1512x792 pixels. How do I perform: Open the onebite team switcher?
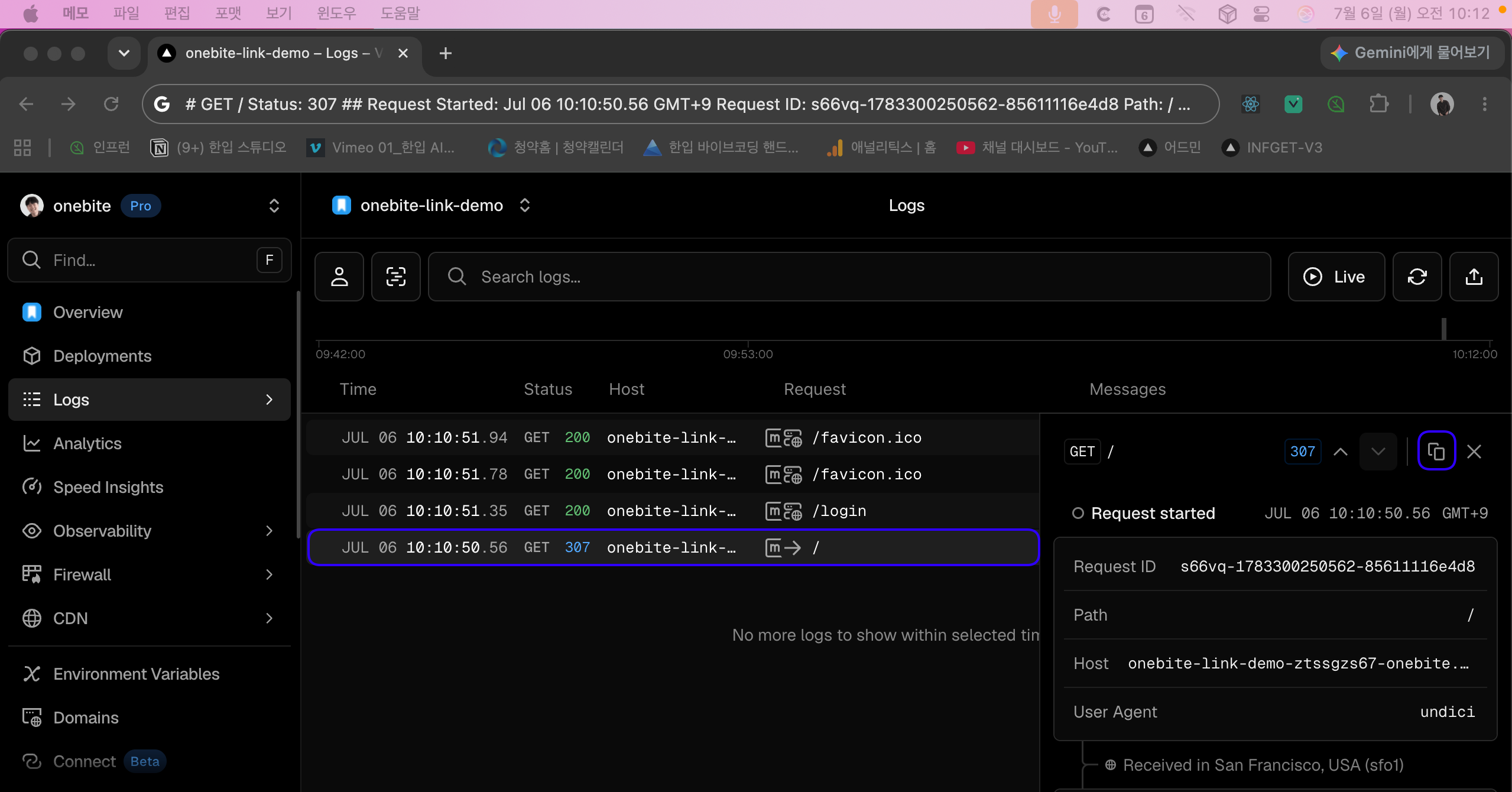tap(274, 206)
